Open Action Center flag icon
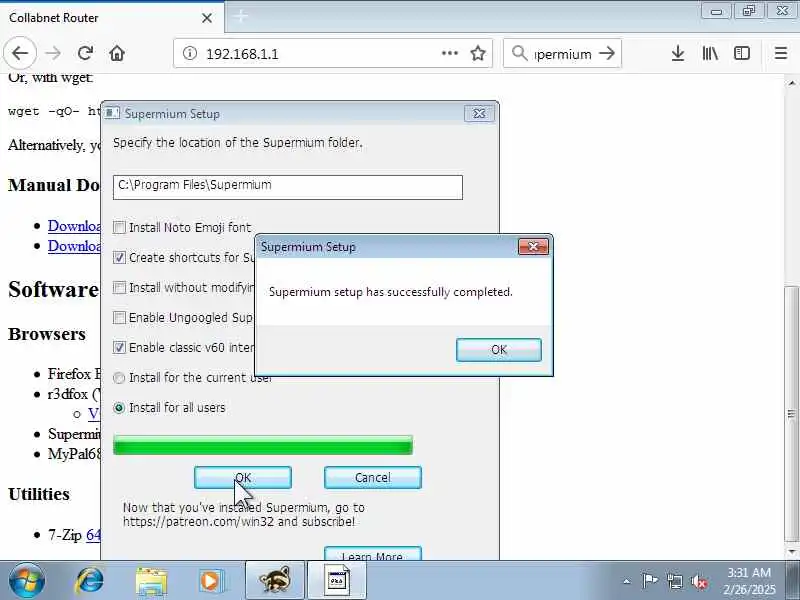This screenshot has height=600, width=800. click(x=649, y=581)
